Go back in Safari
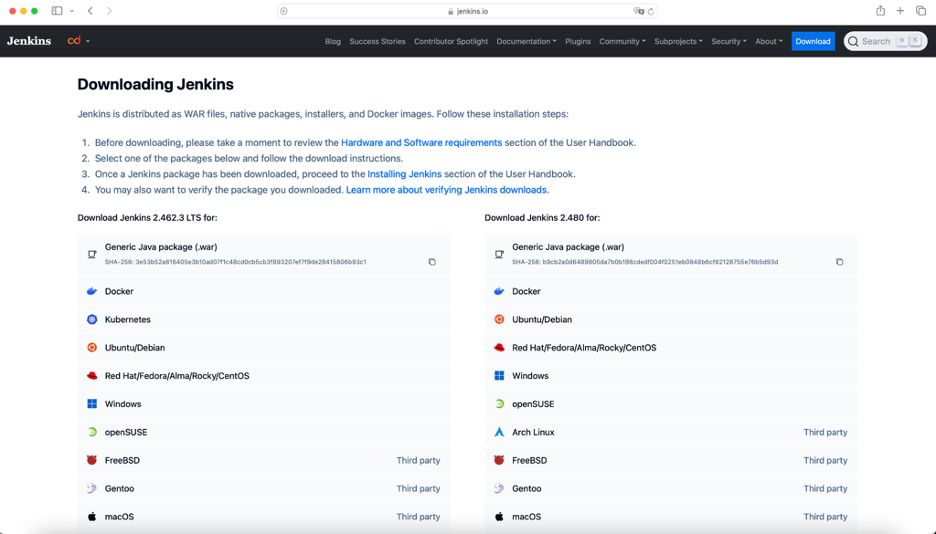 tap(90, 11)
